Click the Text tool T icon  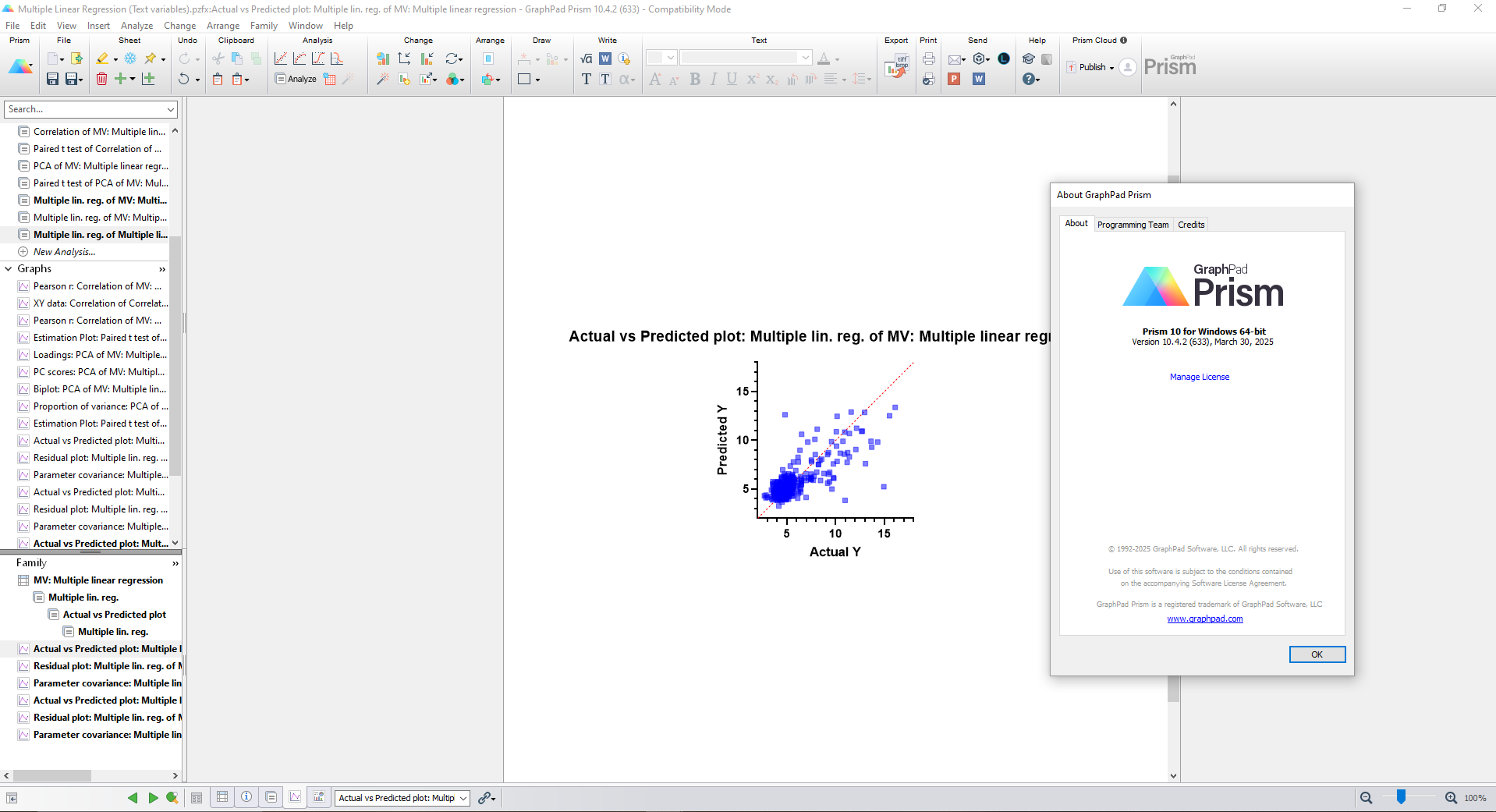point(587,79)
